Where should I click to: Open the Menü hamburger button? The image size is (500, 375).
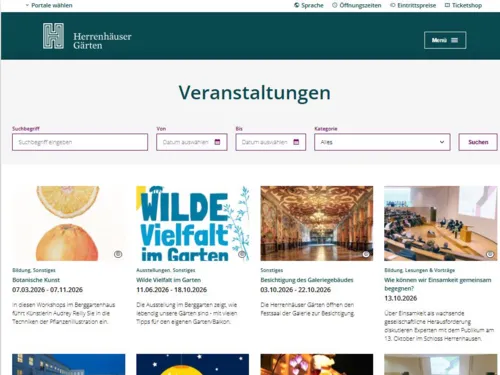click(445, 40)
